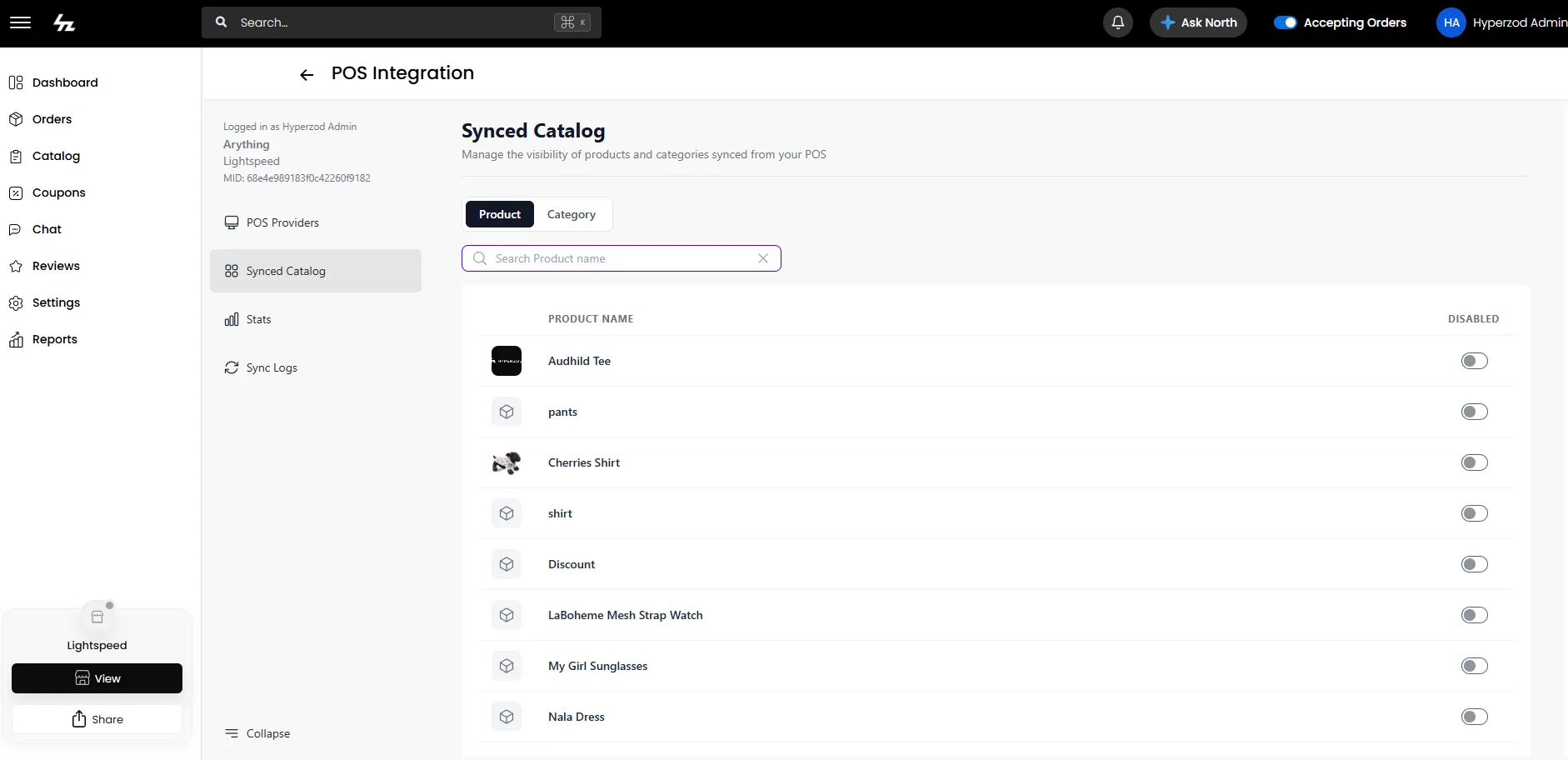Toggle disabled switch for Audhild Tee

[1474, 361]
